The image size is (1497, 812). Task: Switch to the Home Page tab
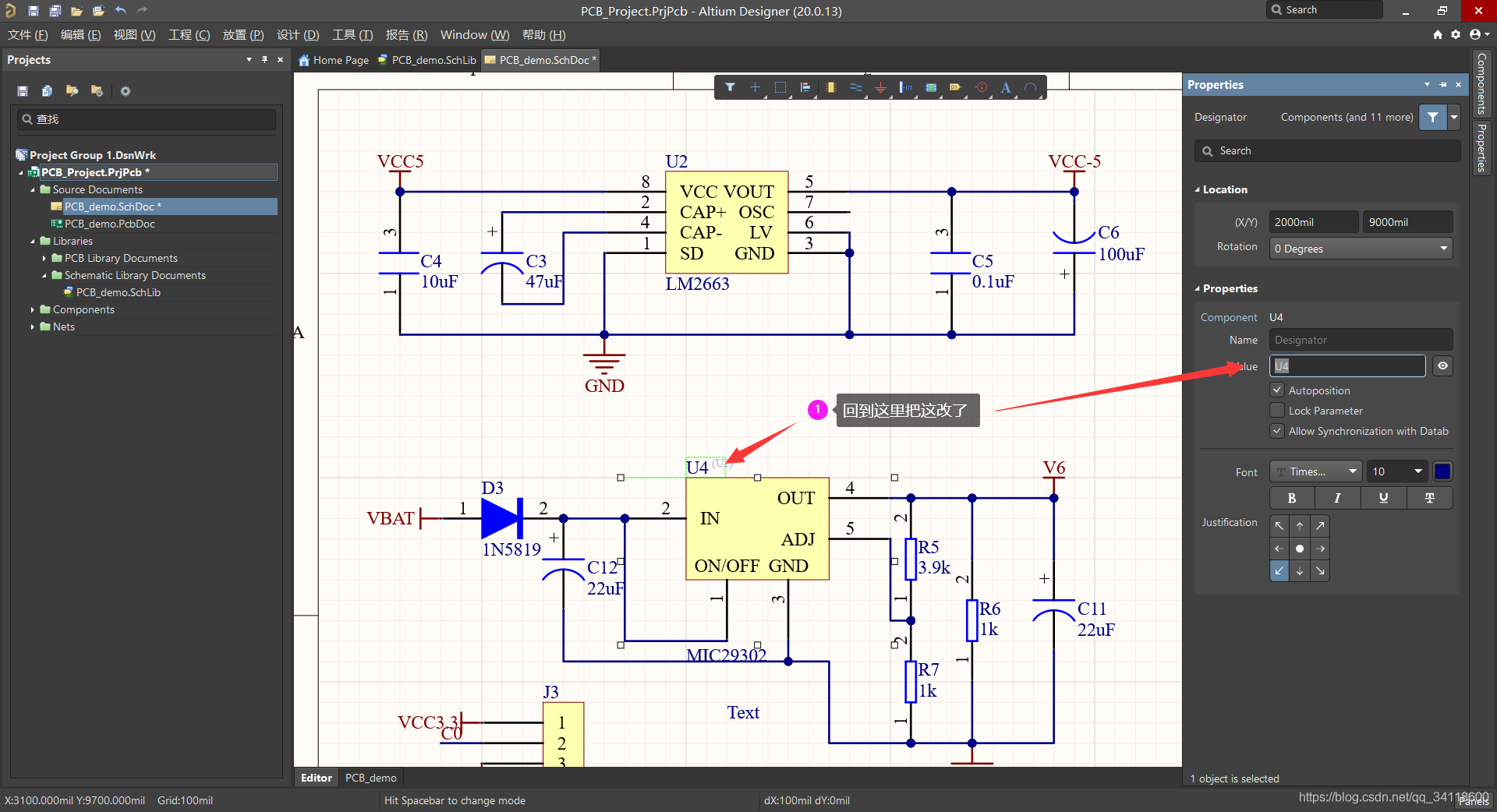click(x=334, y=60)
